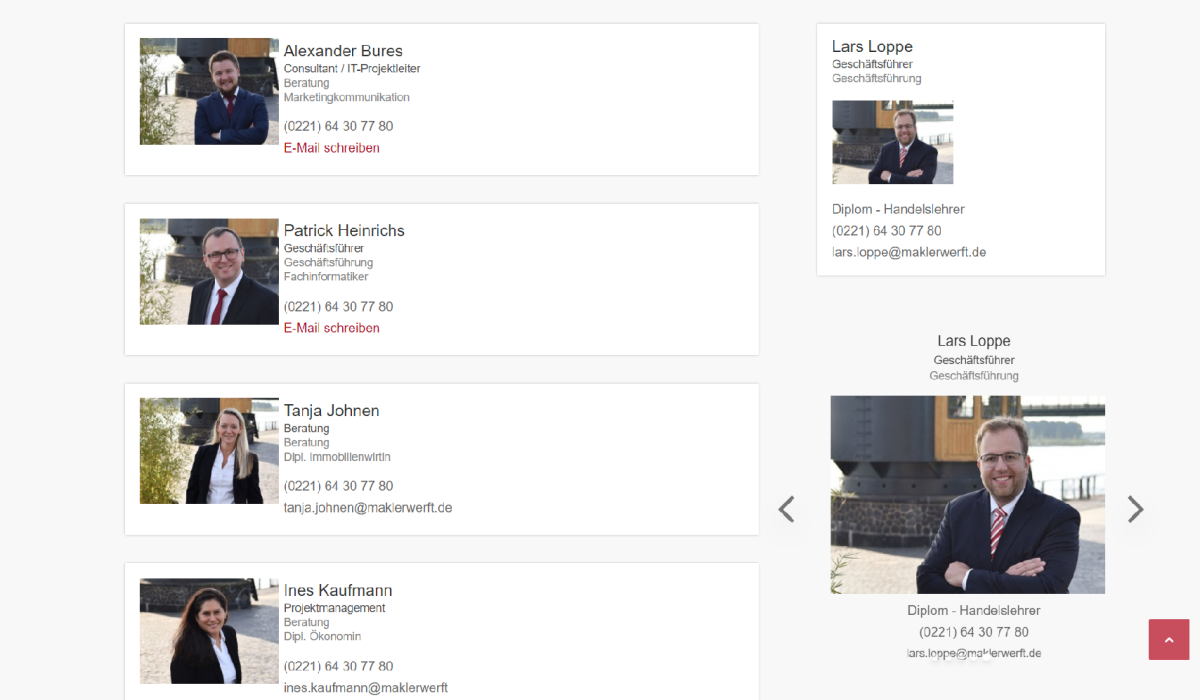Open Alexander Bures' E-Mail schreiben link
1200x700 pixels.
point(332,148)
